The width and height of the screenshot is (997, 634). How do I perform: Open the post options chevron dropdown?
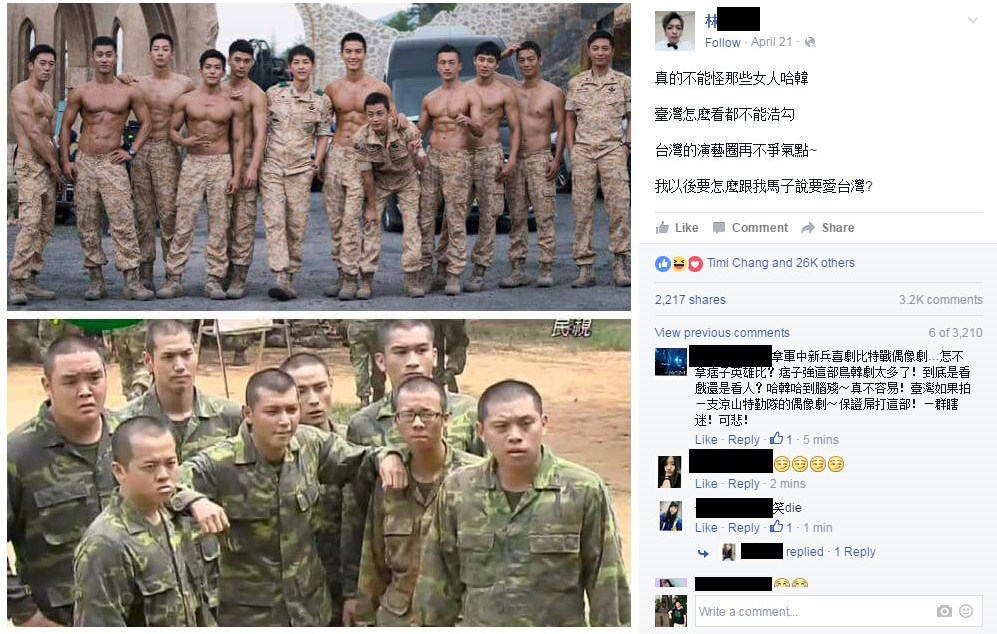[x=972, y=20]
